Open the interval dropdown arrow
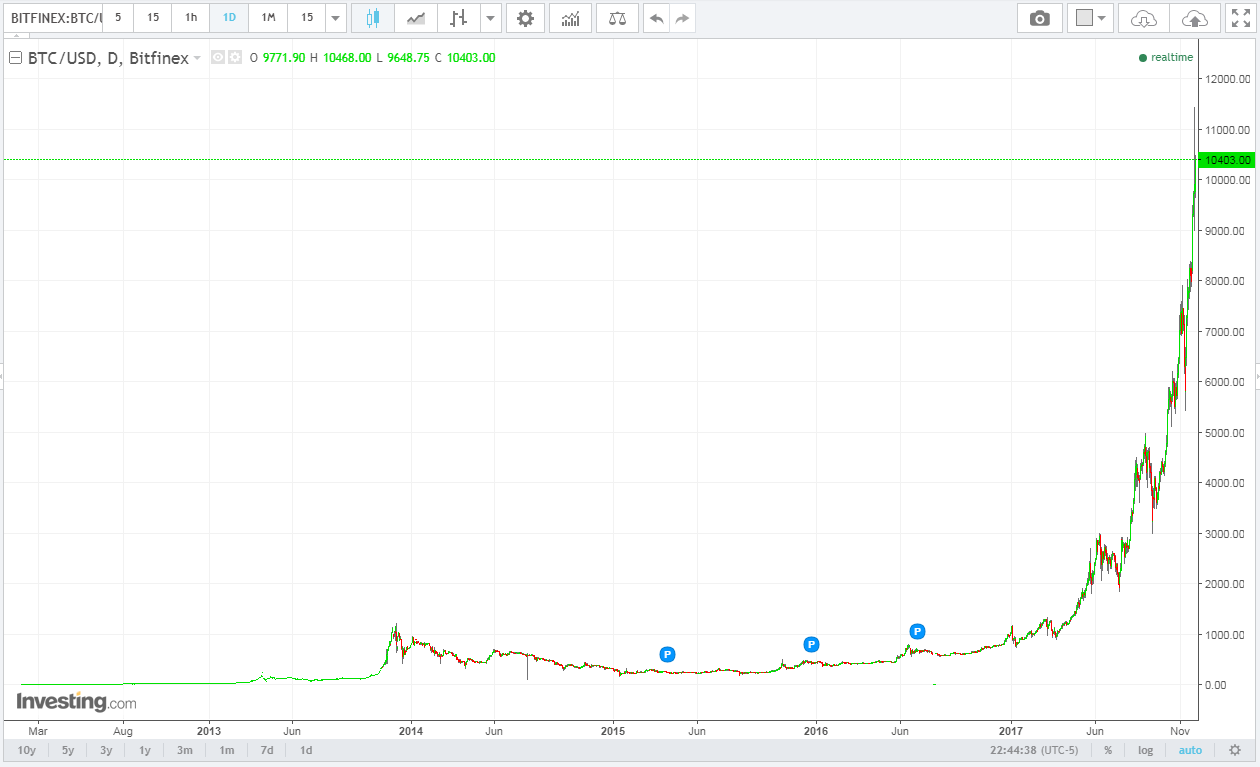This screenshot has height=767, width=1260. coord(336,18)
